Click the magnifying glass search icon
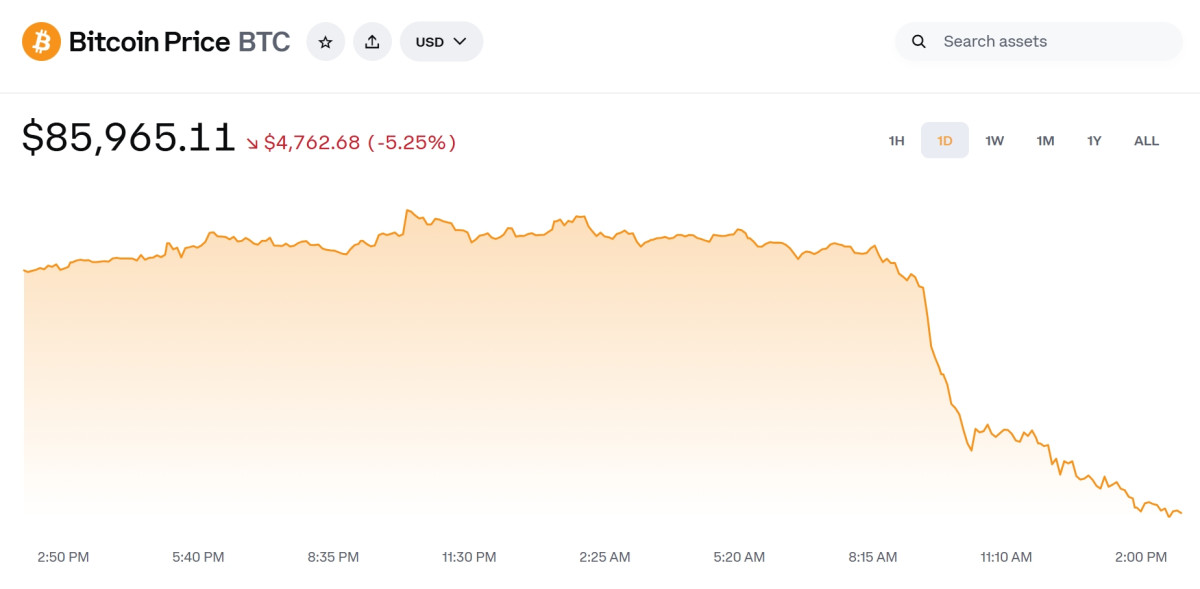This screenshot has height=589, width=1200. [918, 42]
